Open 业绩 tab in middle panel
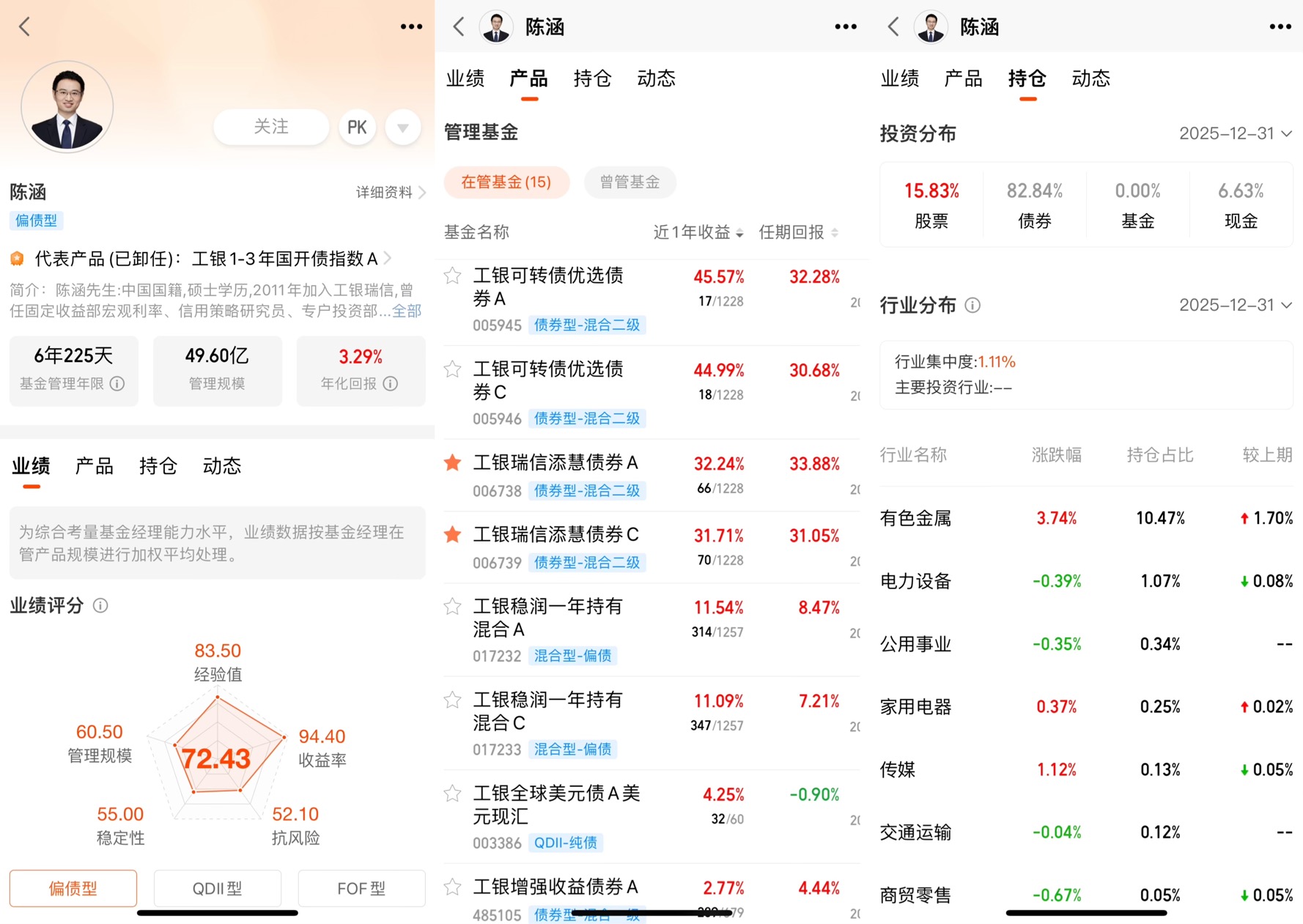 coord(465,78)
